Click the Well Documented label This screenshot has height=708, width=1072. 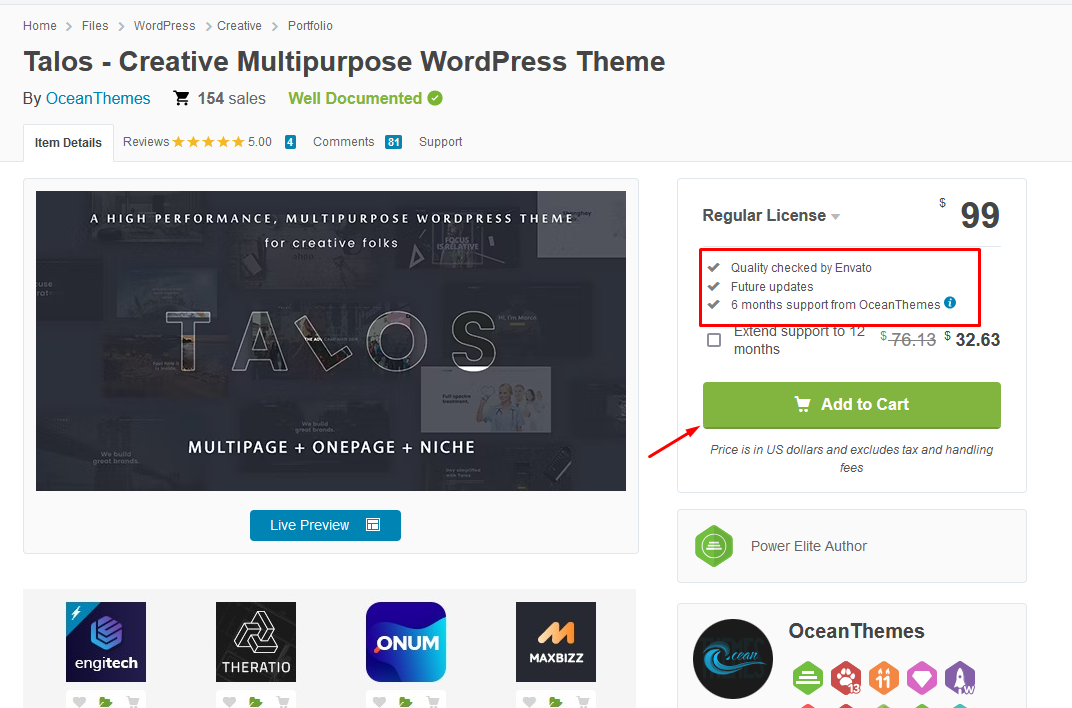pos(355,98)
